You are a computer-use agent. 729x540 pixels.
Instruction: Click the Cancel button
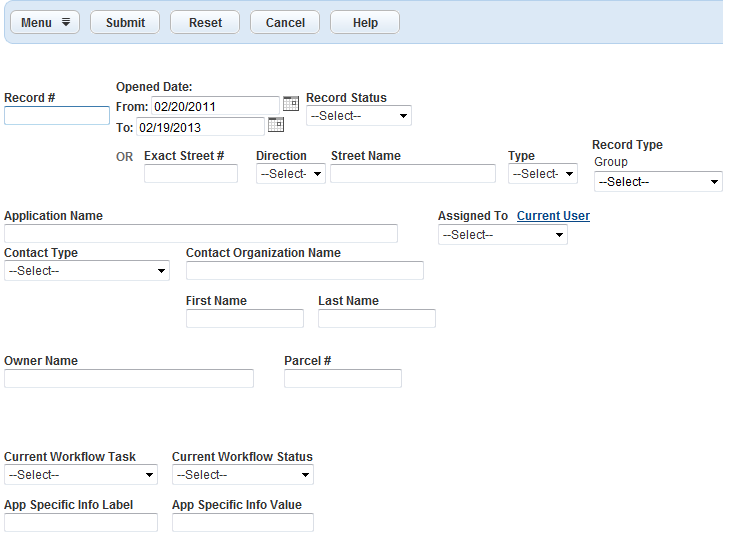click(285, 23)
